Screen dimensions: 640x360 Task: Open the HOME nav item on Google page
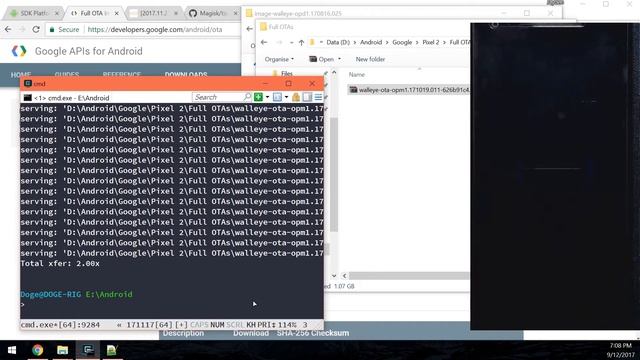point(21,74)
